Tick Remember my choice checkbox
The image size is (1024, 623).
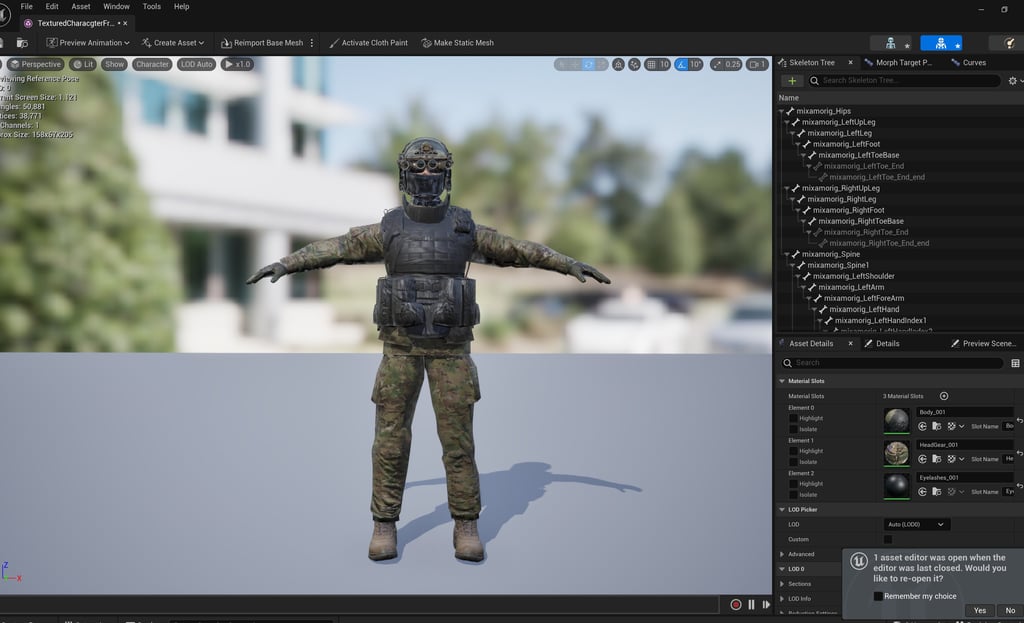pos(878,596)
